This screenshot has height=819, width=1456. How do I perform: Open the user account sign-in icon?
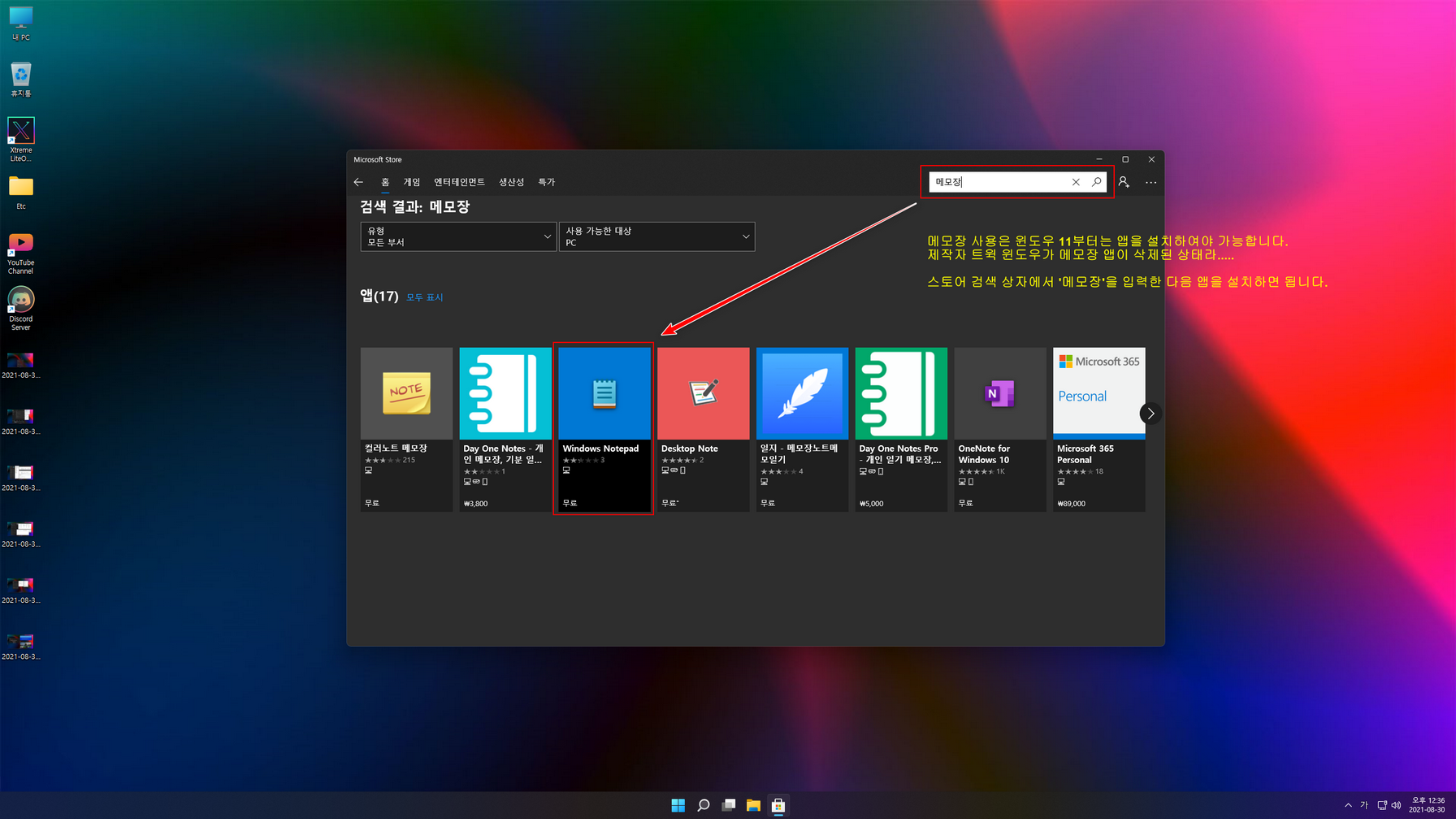(x=1124, y=182)
